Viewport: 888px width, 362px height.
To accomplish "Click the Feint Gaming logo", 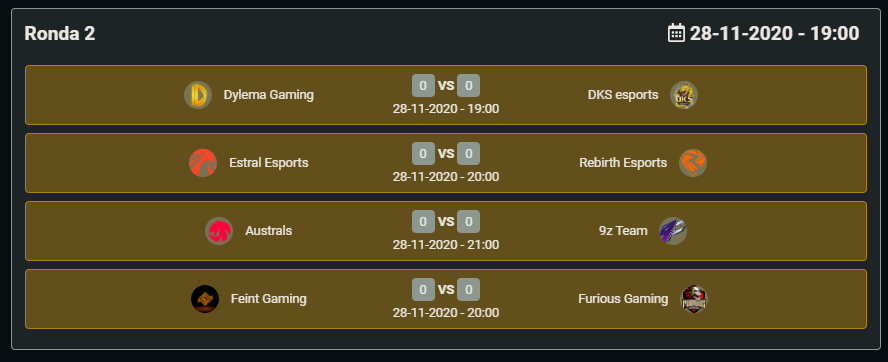I will click(205, 299).
